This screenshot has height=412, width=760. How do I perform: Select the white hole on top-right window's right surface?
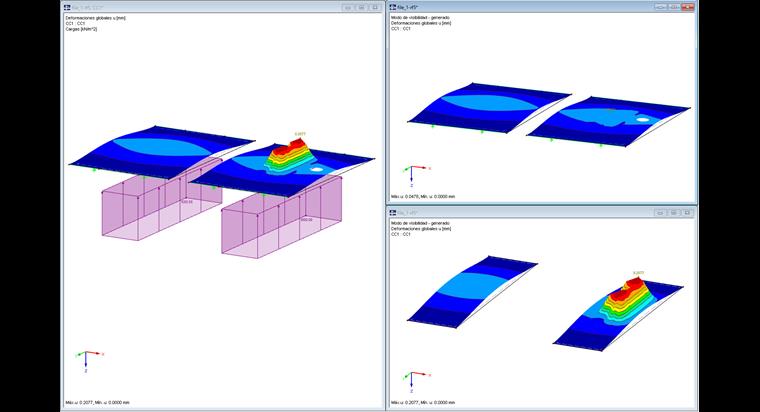click(643, 119)
